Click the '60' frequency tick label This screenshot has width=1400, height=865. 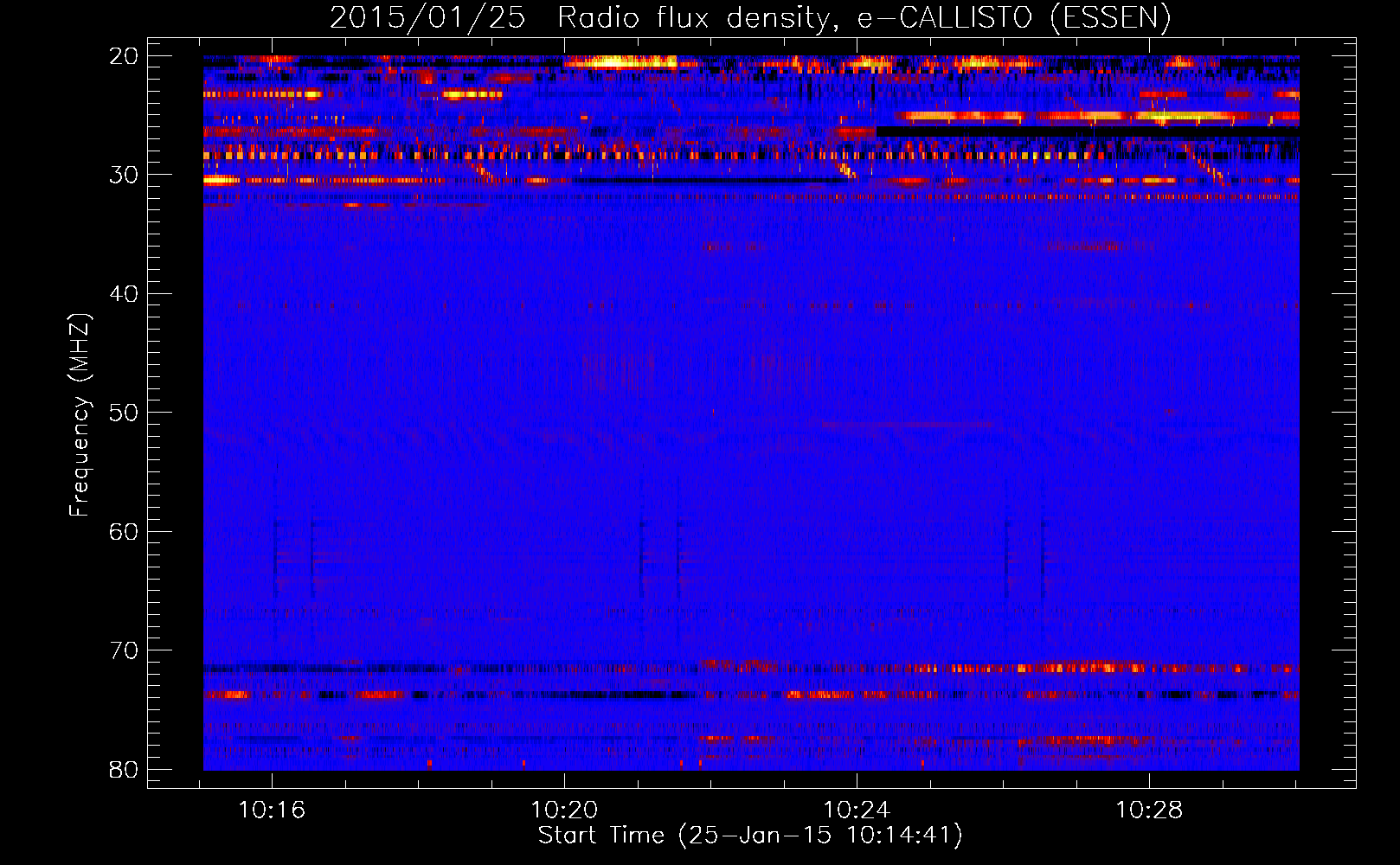124,531
